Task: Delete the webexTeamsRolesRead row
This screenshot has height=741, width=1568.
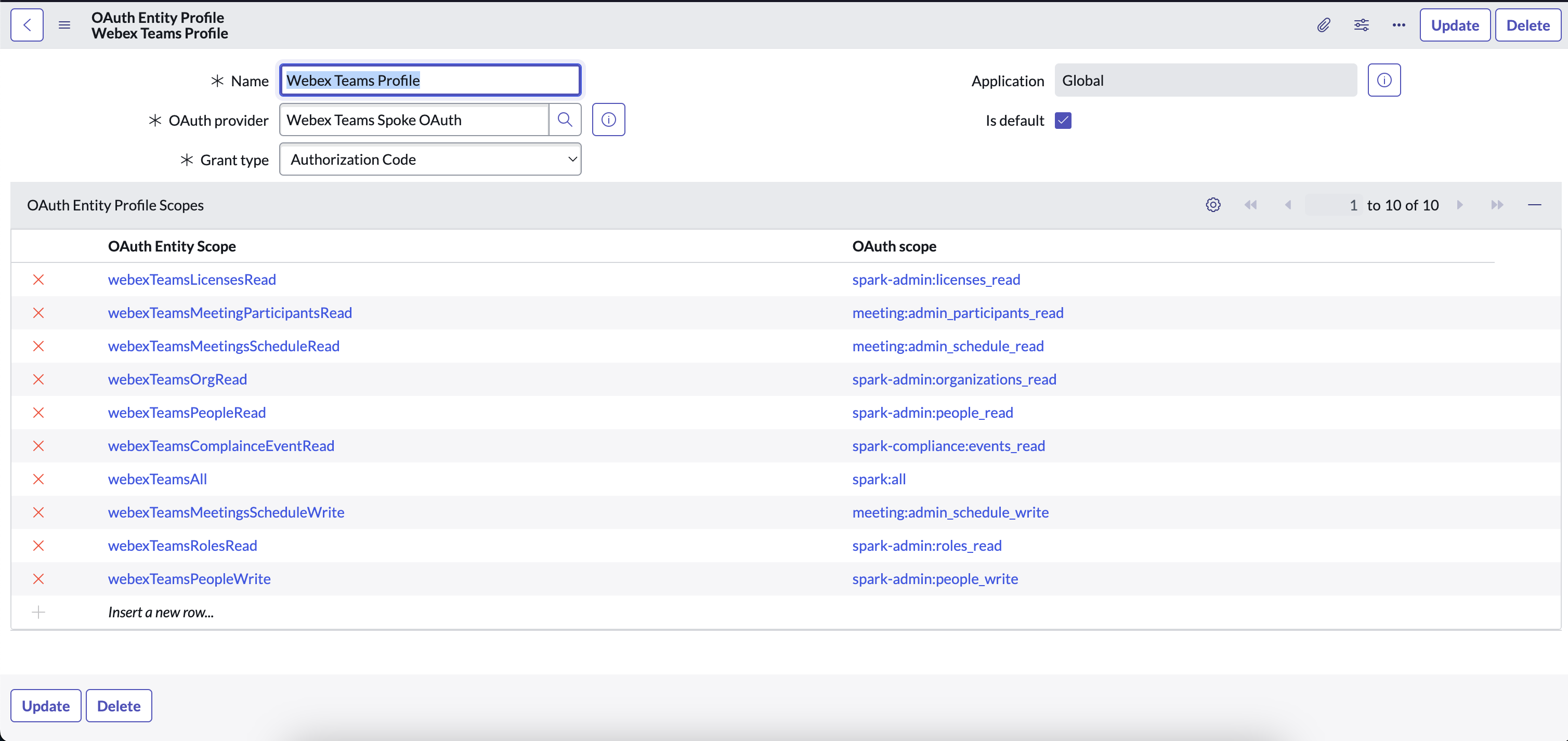Action: [x=38, y=546]
